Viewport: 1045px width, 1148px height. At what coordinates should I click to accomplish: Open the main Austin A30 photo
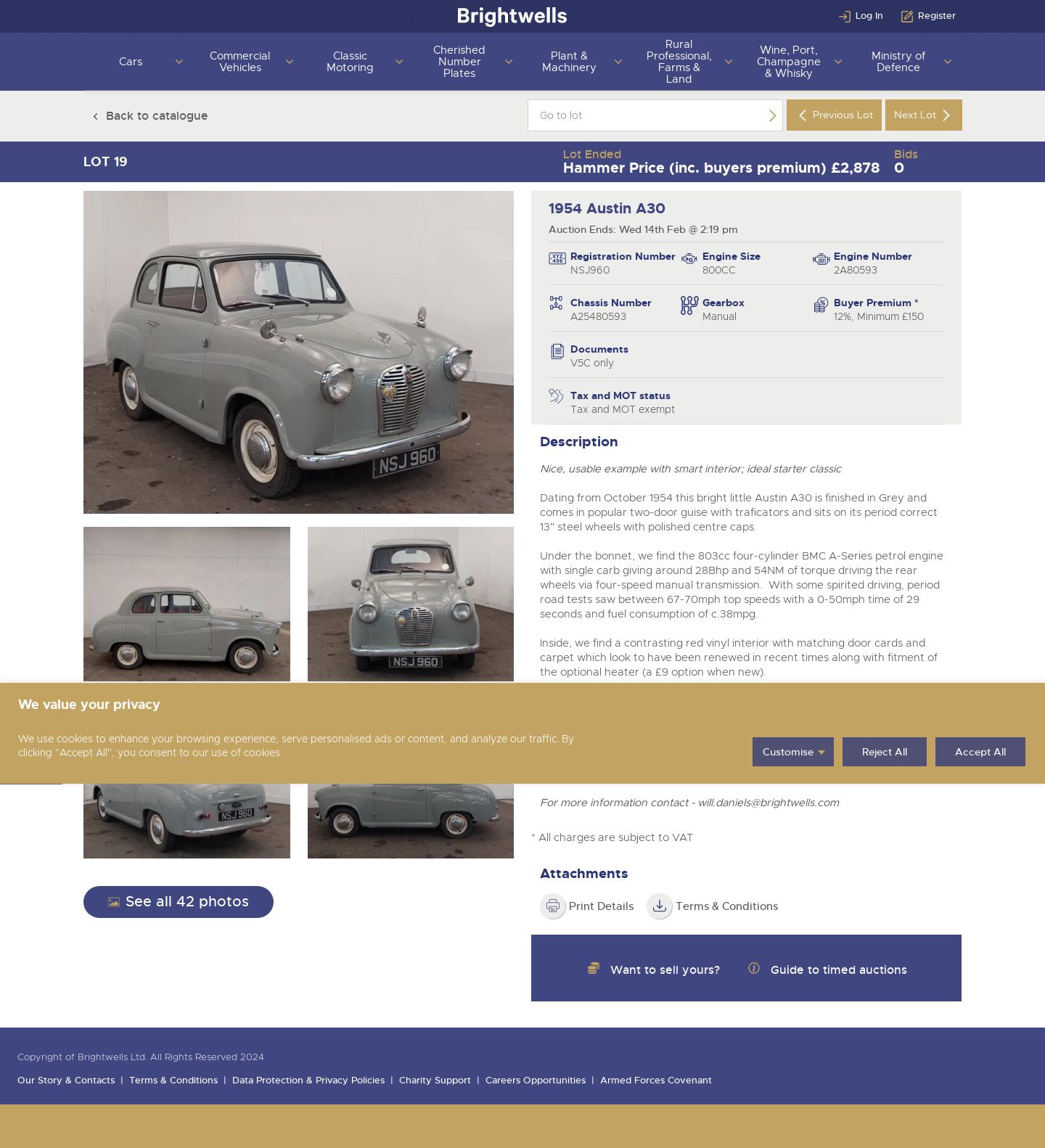(298, 352)
